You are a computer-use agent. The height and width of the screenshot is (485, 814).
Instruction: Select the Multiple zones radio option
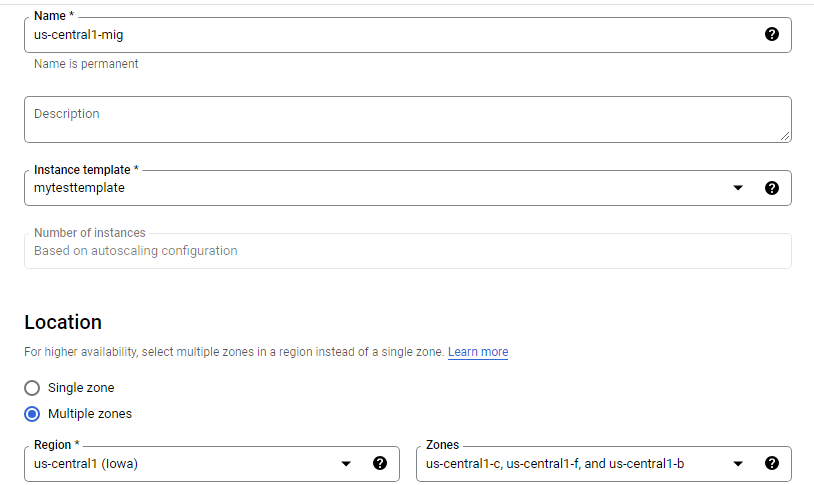(32, 414)
